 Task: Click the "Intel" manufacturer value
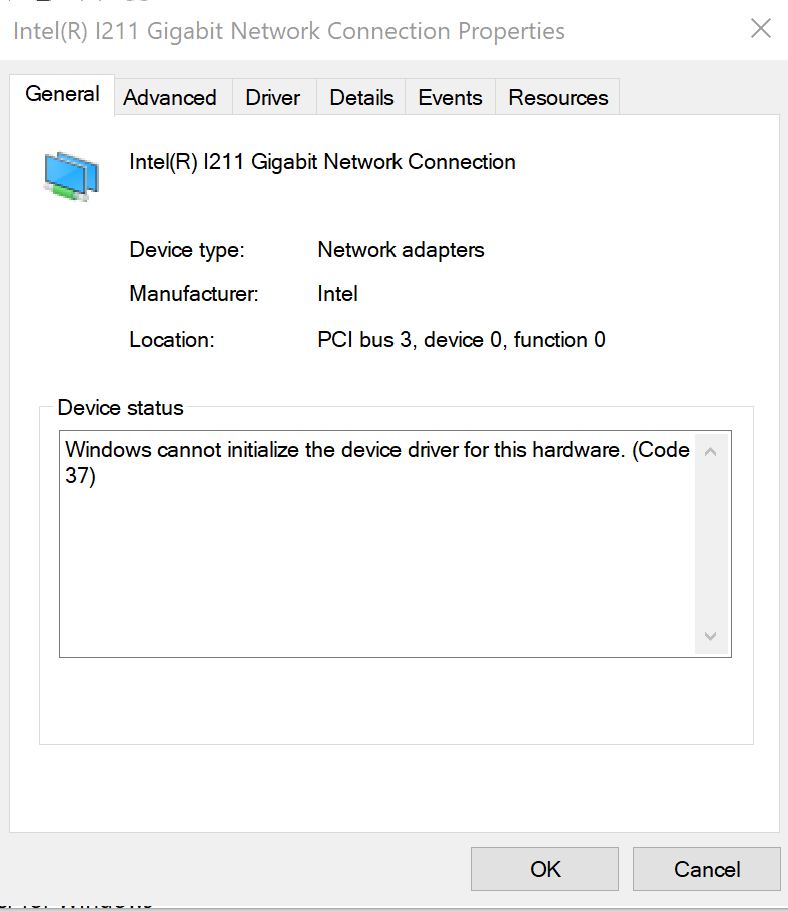tap(337, 294)
